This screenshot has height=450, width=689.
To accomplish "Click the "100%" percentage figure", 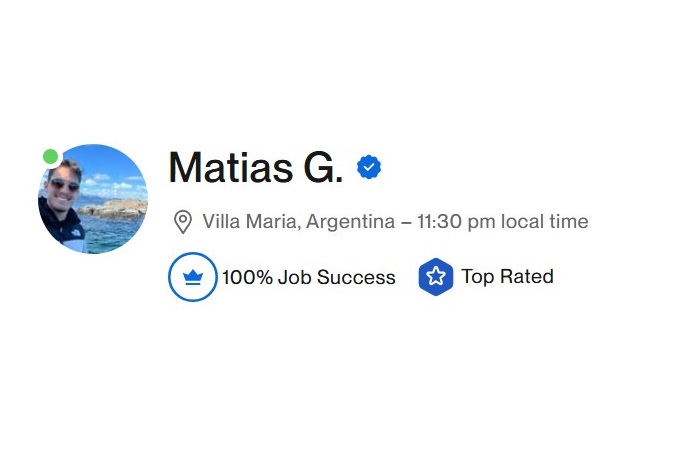I will pyautogui.click(x=247, y=278).
